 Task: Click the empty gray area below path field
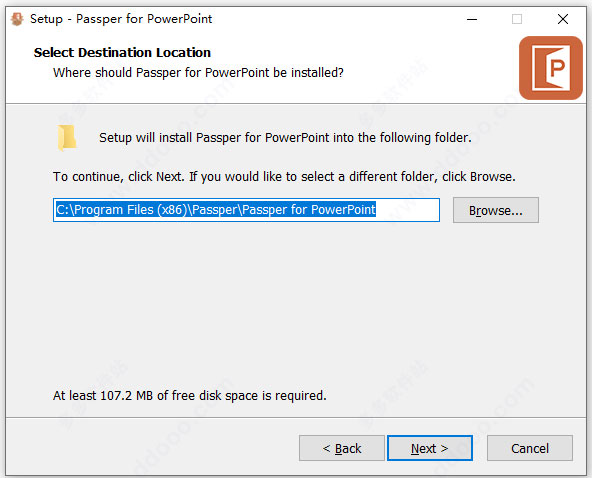294,302
